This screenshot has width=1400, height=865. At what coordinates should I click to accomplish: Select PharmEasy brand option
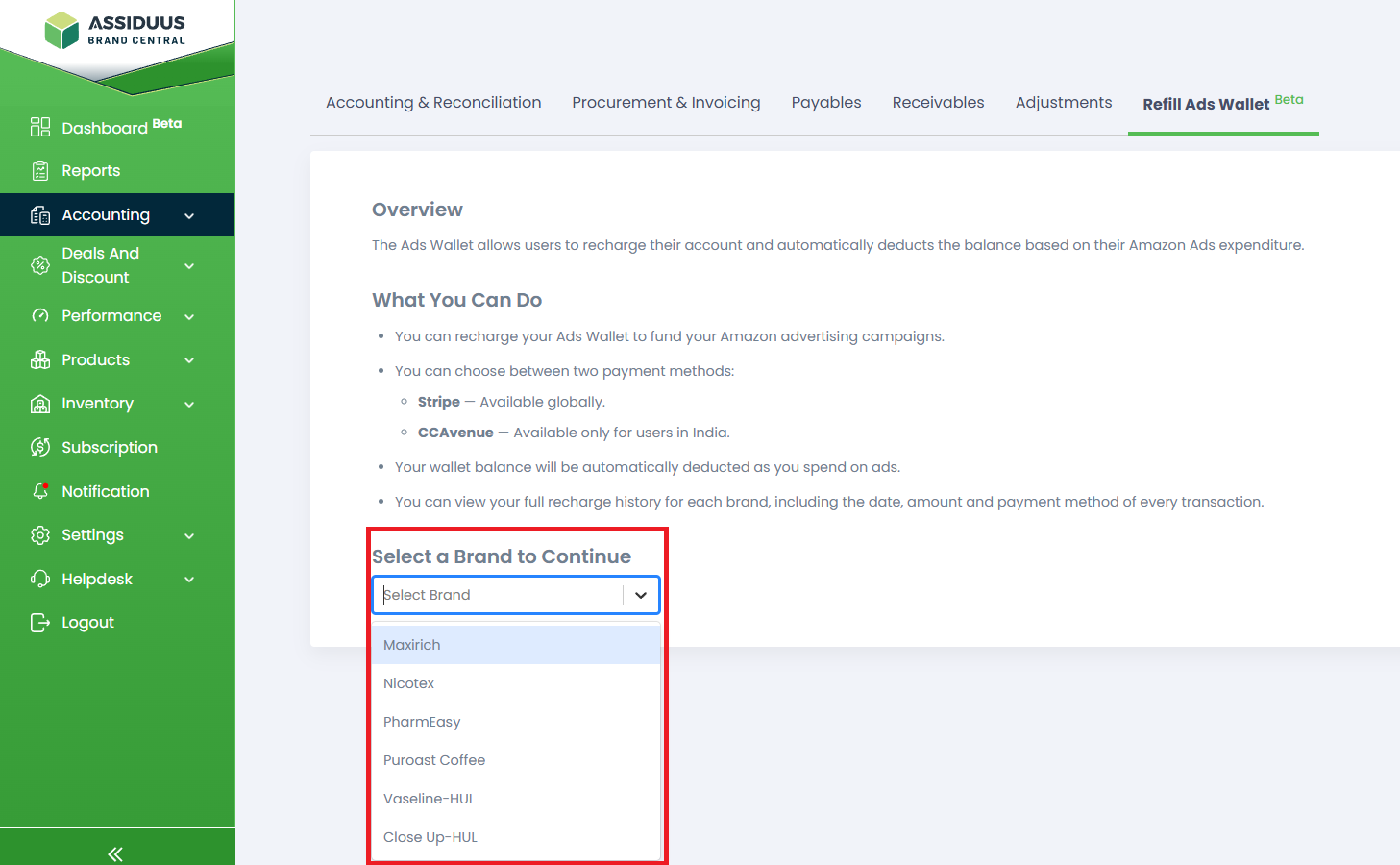pos(422,722)
